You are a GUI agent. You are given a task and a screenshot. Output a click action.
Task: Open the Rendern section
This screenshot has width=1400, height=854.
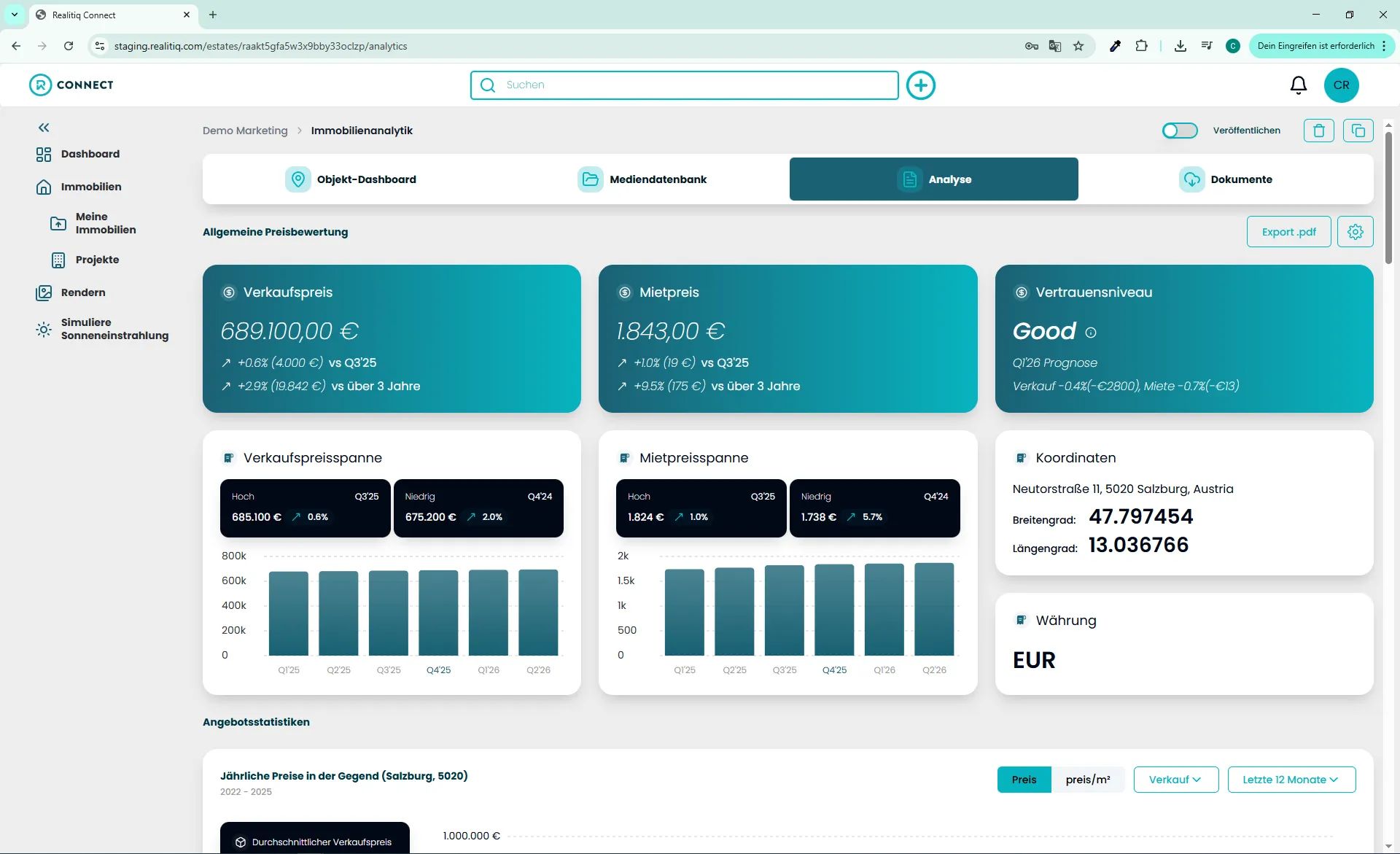point(71,292)
